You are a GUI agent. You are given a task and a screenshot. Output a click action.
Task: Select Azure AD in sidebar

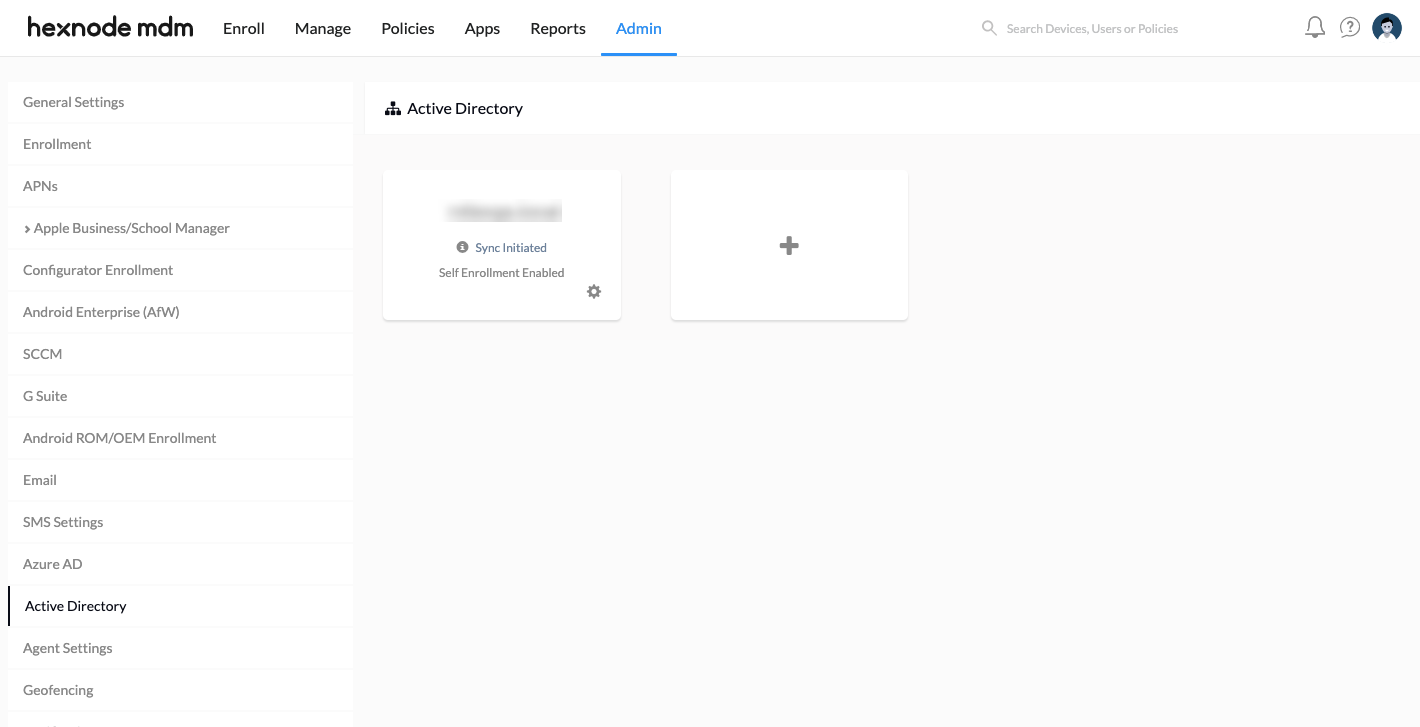click(180, 564)
